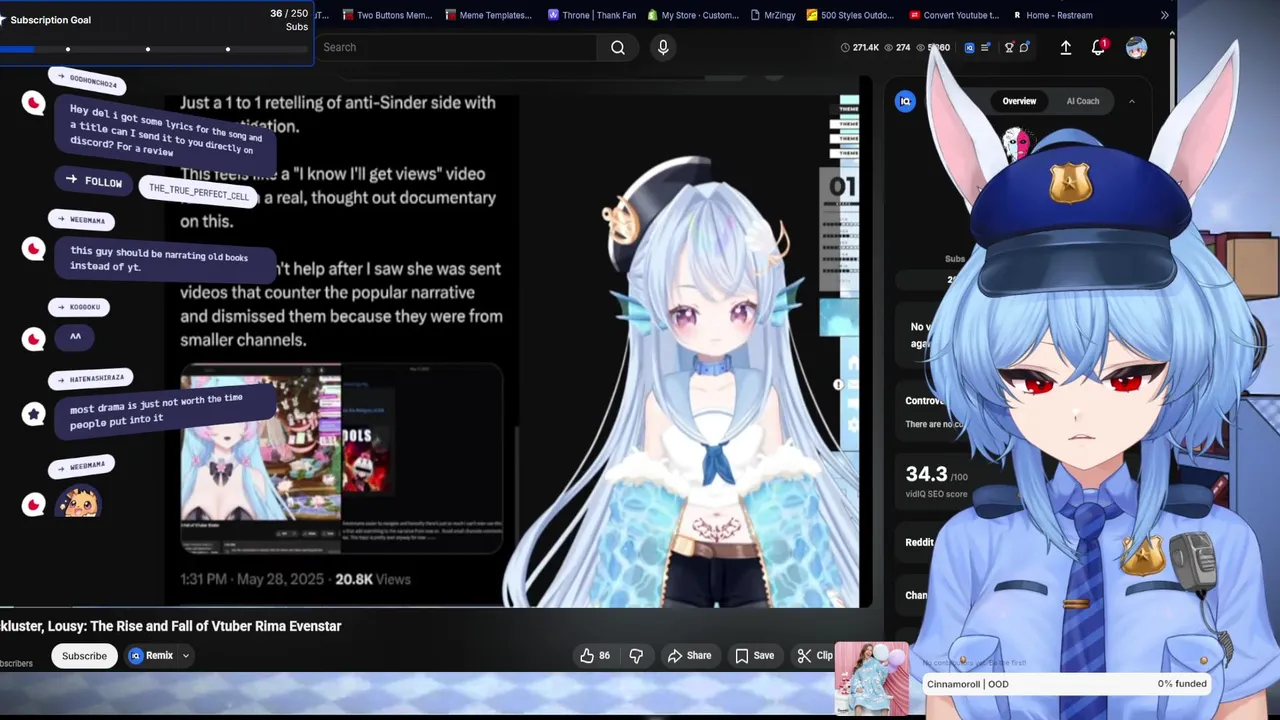Image resolution: width=1280 pixels, height=720 pixels.
Task: Open the My Store - Custom bookmark
Action: coord(693,15)
